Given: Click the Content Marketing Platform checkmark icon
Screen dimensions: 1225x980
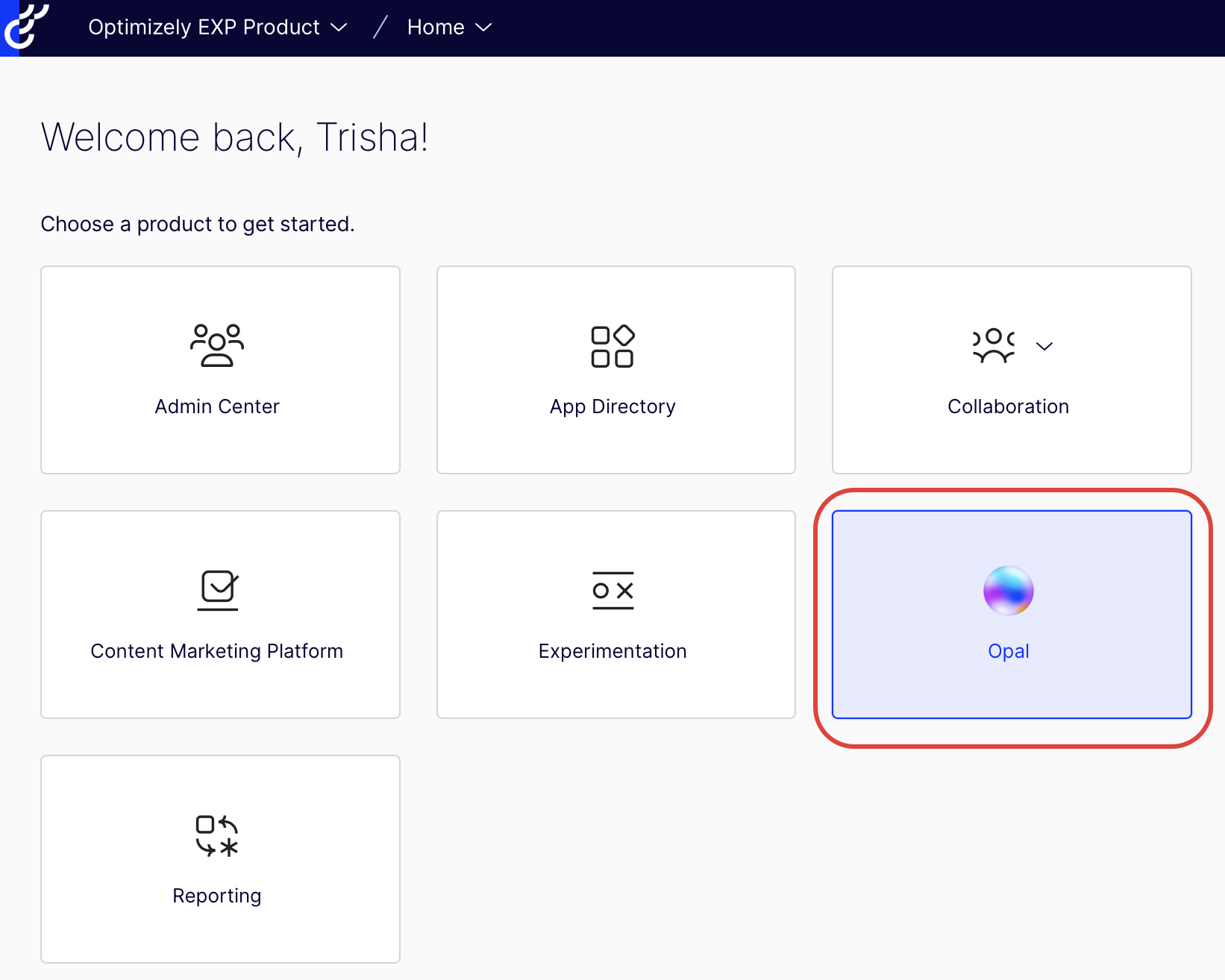Looking at the screenshot, I should 218,590.
